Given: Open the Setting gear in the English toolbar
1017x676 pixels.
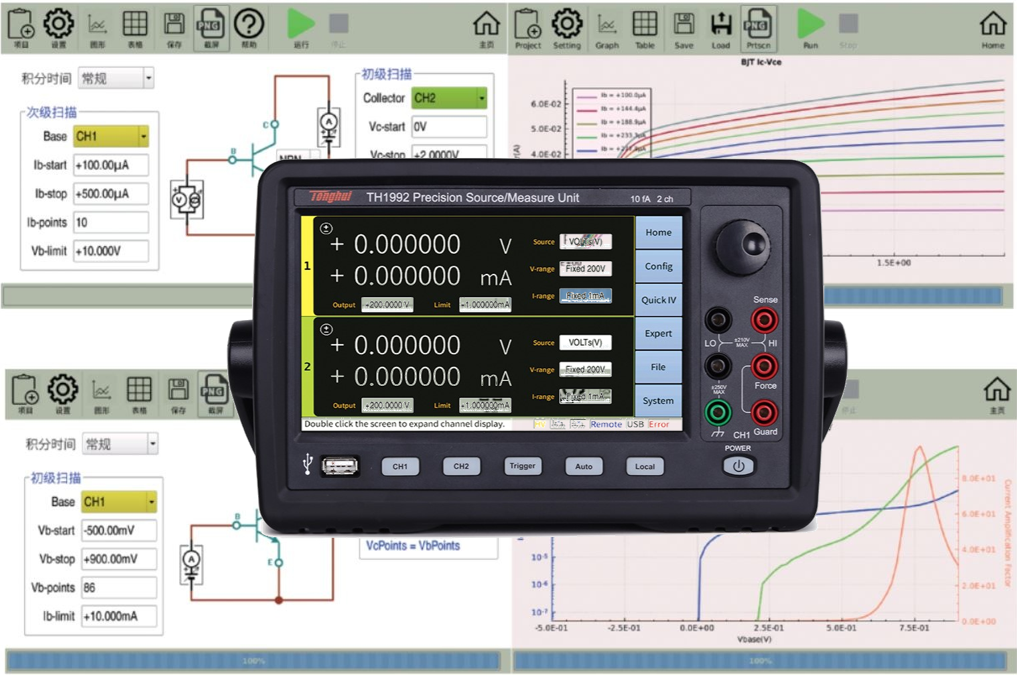Looking at the screenshot, I should [567, 29].
